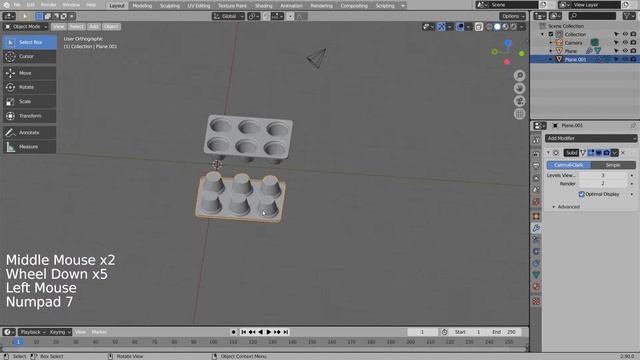Open the Object Mode dropdown

coord(26,27)
